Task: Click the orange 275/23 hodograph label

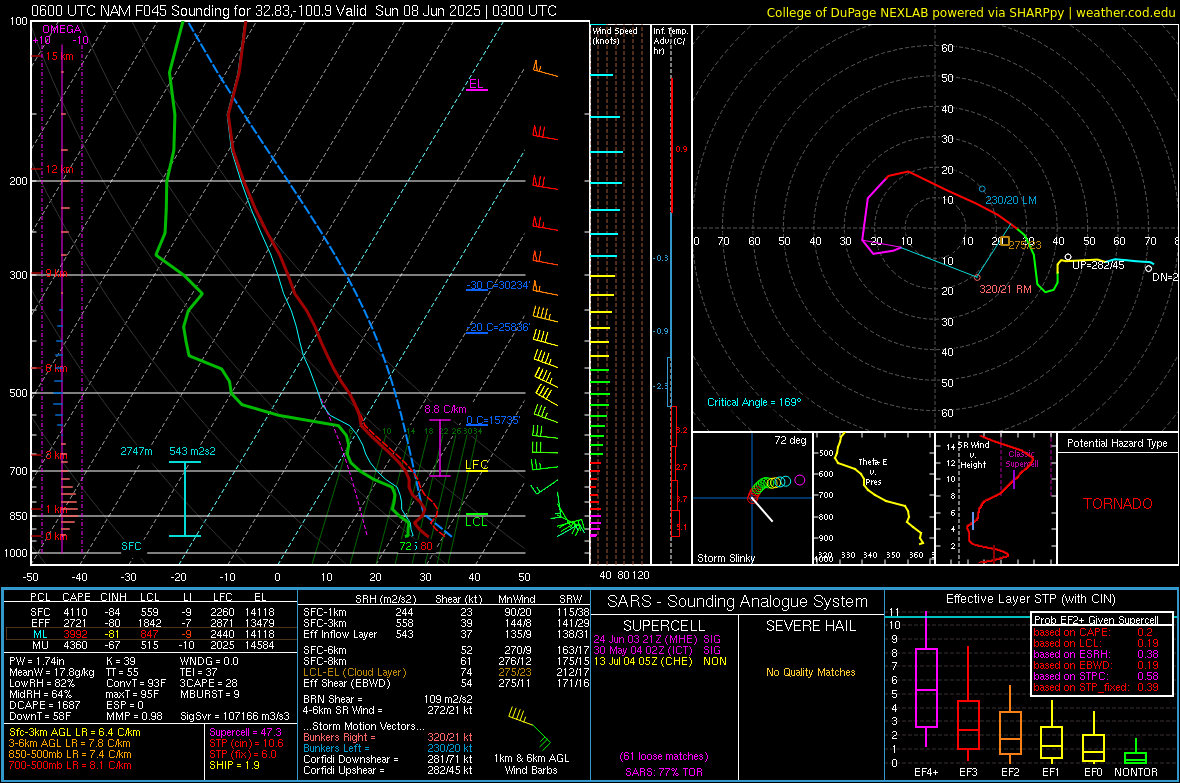Action: [1025, 245]
